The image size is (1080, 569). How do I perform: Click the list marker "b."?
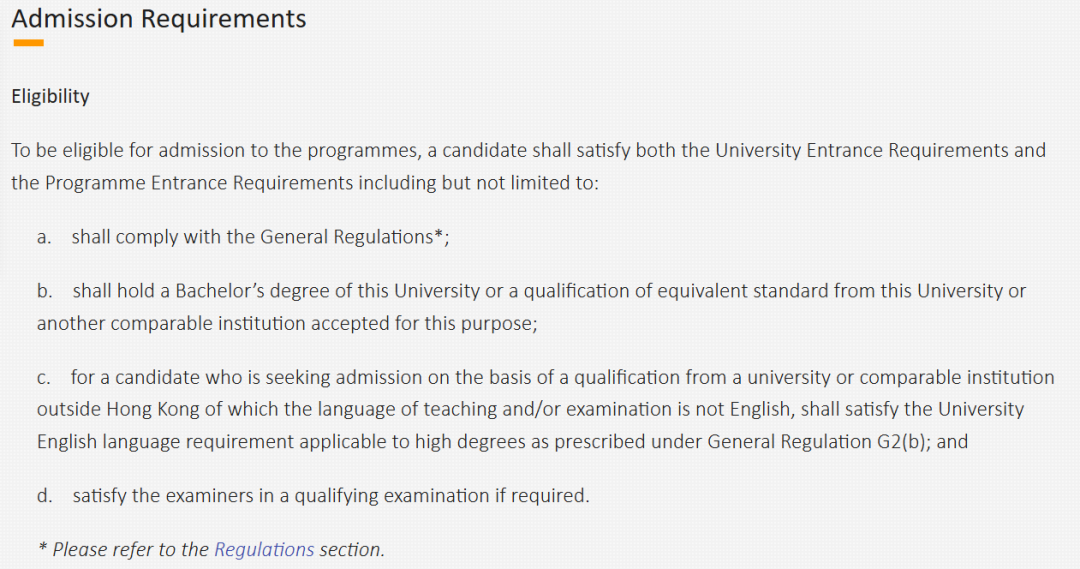44,291
